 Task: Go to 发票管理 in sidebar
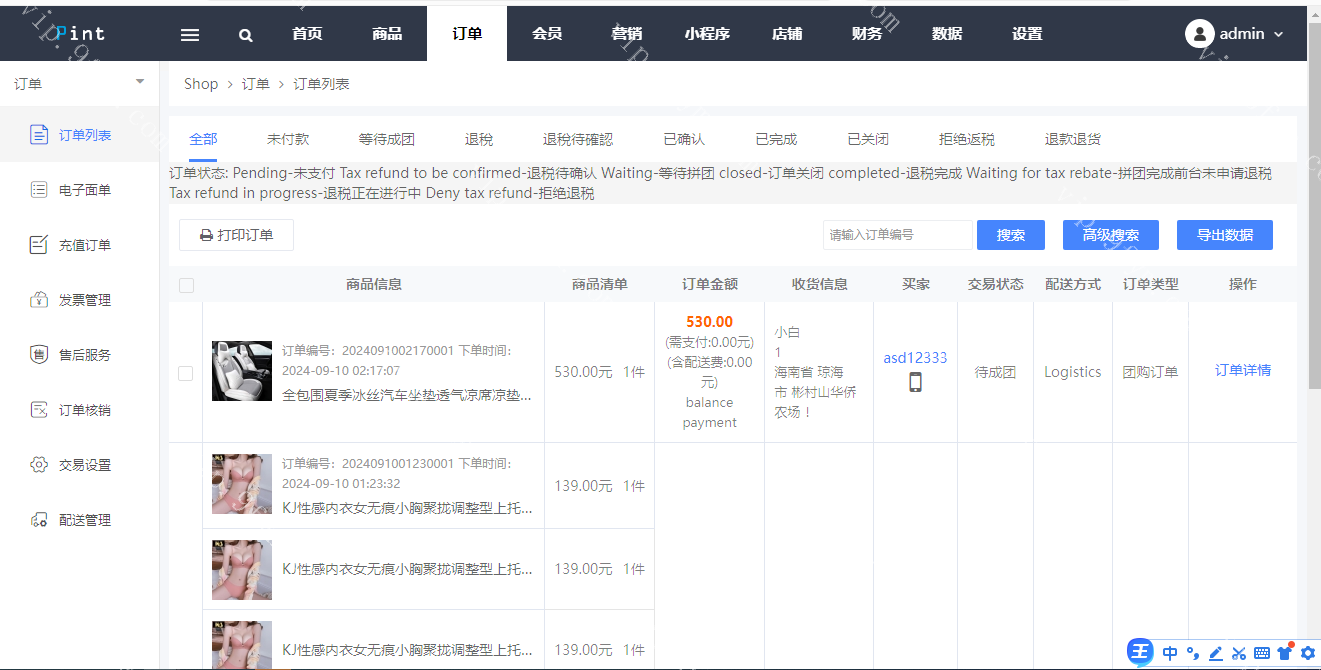coord(84,300)
